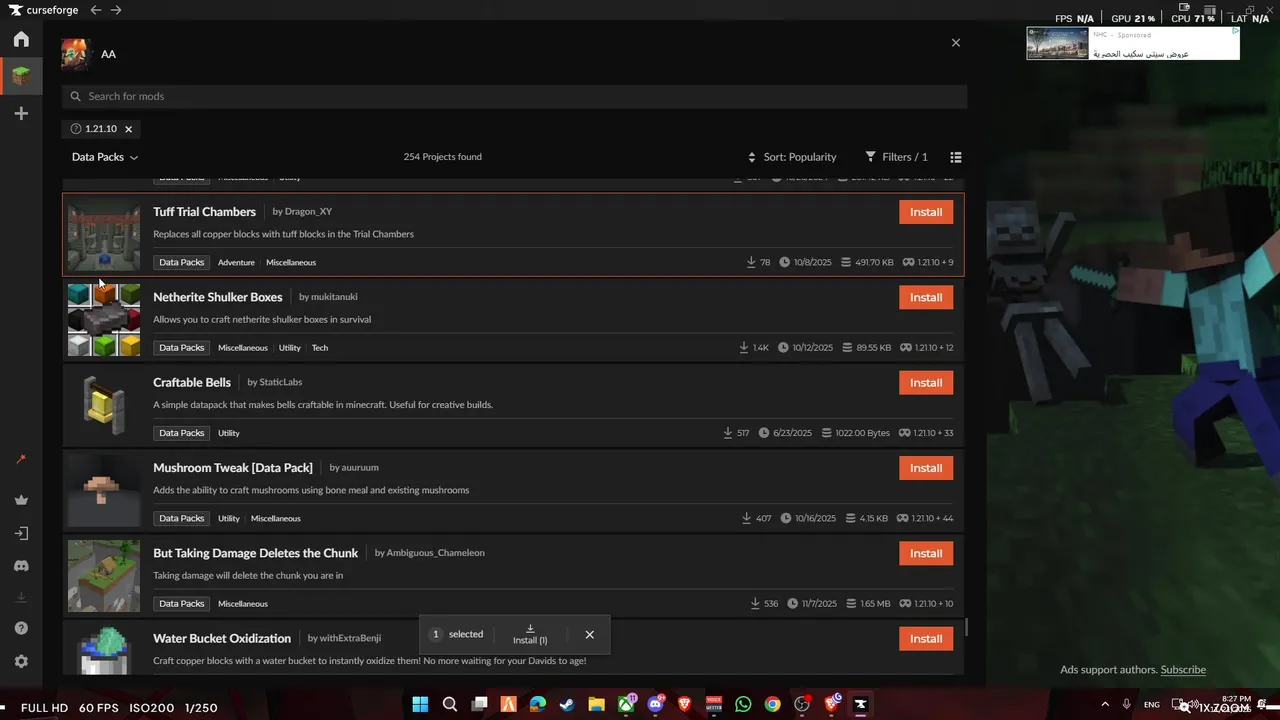
Task: Click the 254 Projects found text
Action: pos(442,157)
